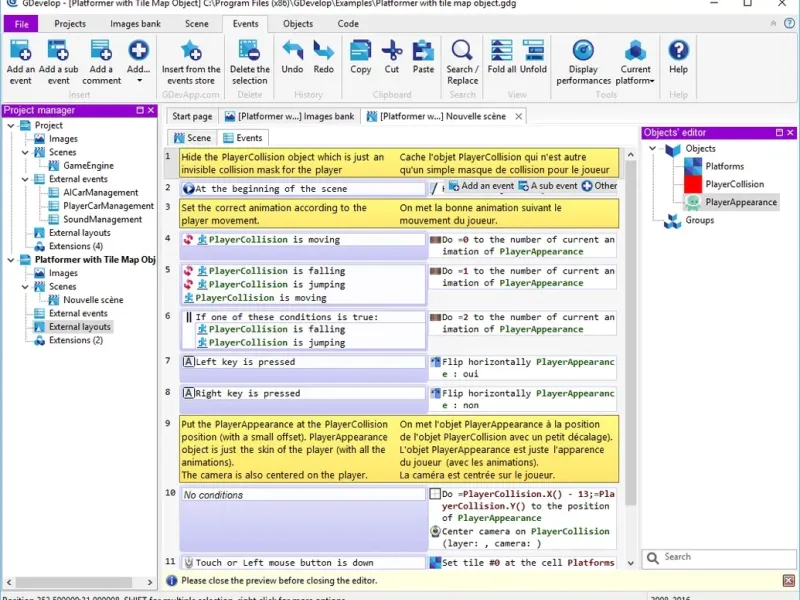Click Add a sub event icon
800x600 pixels.
click(58, 51)
